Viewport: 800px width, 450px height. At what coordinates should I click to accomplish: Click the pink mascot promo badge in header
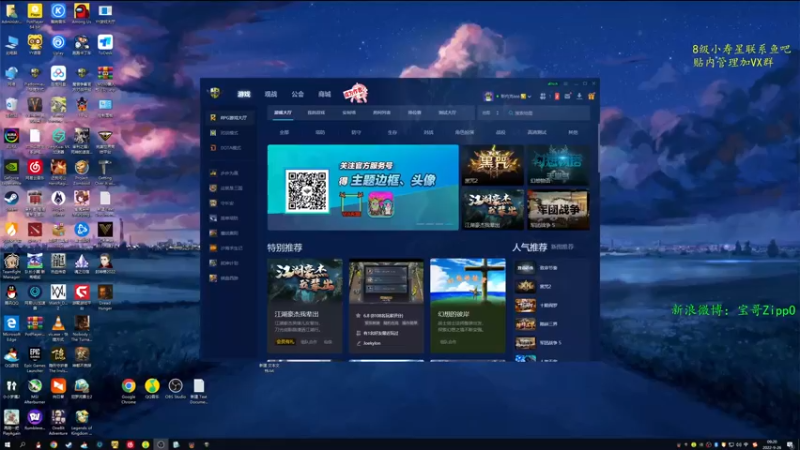(x=355, y=93)
